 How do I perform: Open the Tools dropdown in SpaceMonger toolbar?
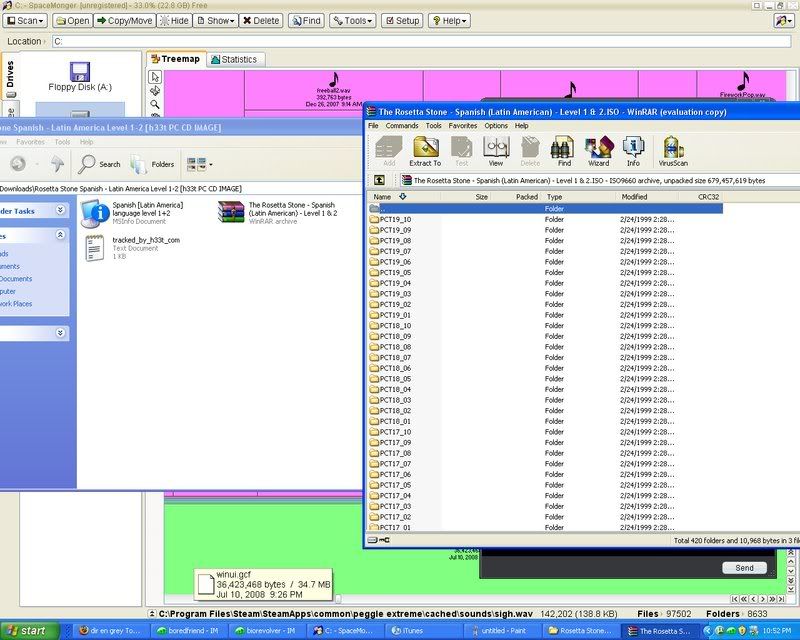coord(353,20)
